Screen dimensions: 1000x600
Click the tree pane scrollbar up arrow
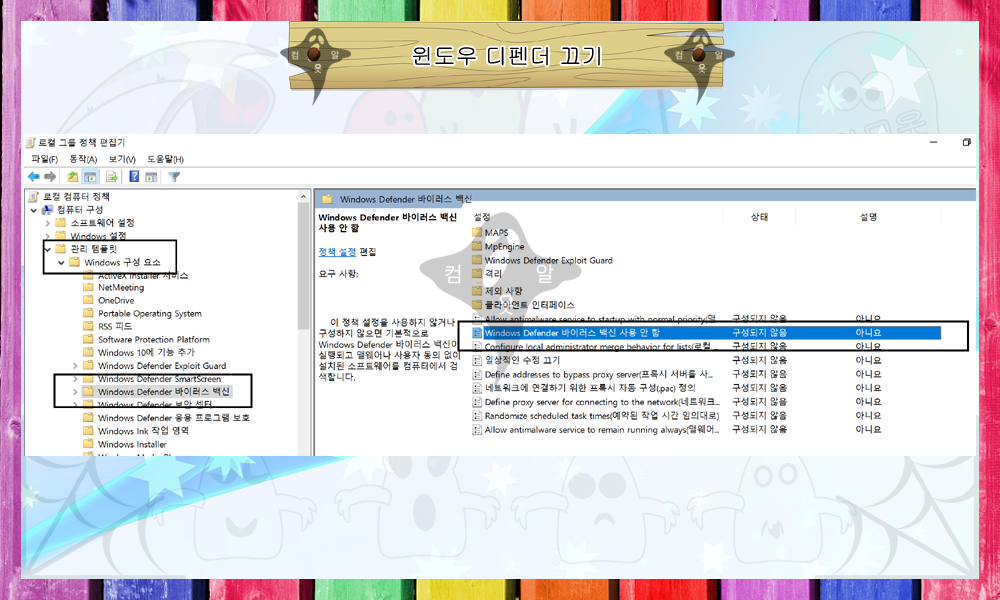(x=303, y=197)
